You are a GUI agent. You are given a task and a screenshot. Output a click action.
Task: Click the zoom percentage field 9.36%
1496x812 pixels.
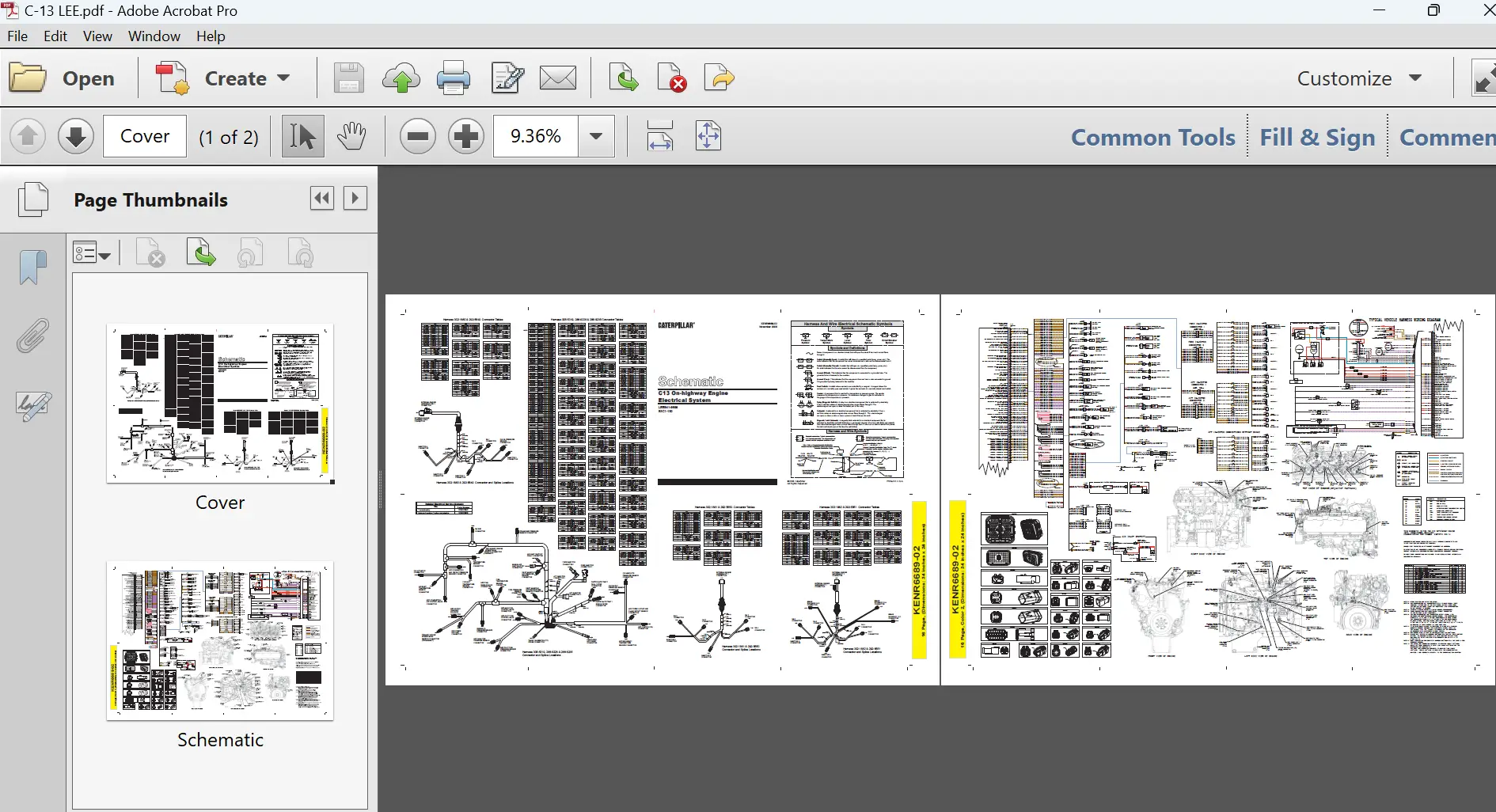536,136
